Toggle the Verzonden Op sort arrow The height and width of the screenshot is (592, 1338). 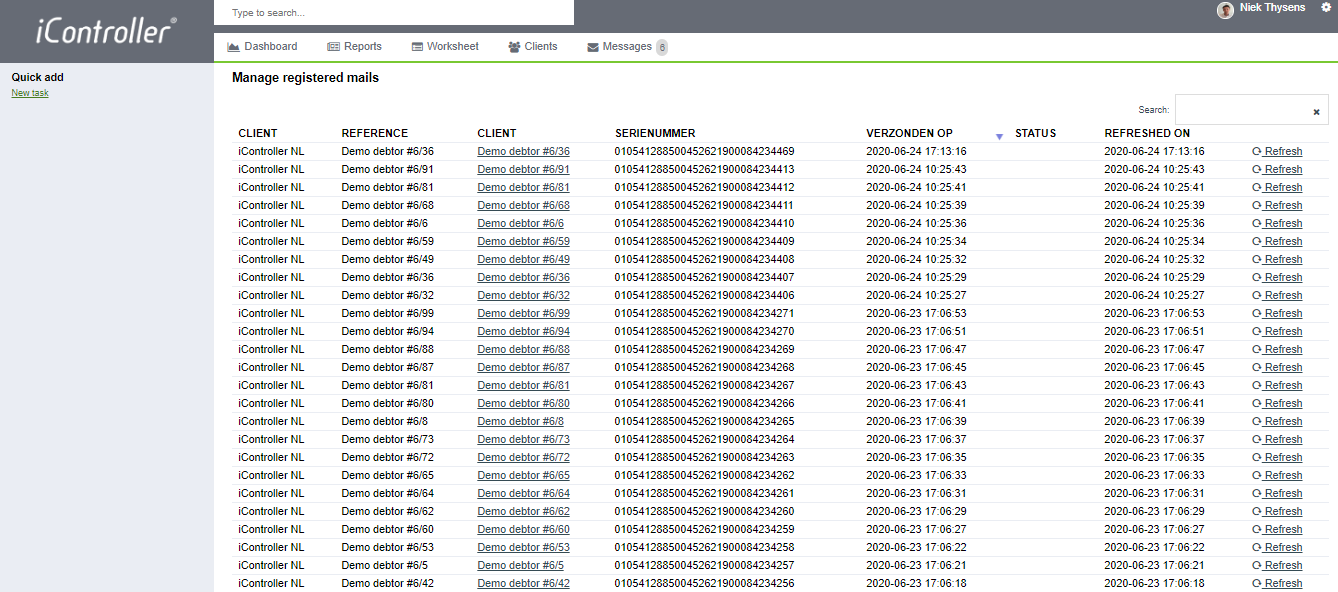(x=998, y=136)
